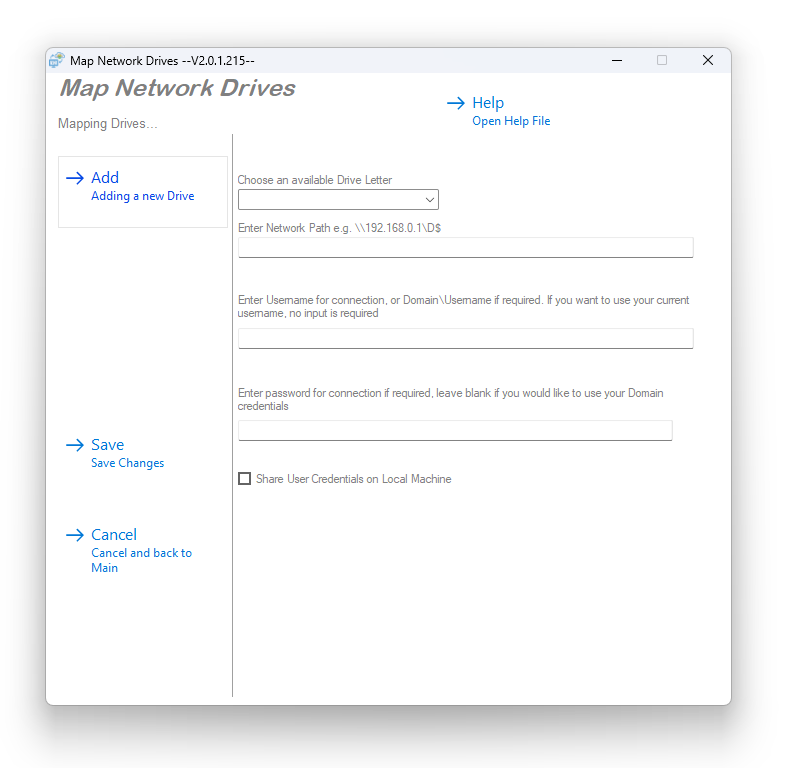Viewport: 797px width, 768px height.
Task: Click into the Username text field
Action: pos(465,338)
